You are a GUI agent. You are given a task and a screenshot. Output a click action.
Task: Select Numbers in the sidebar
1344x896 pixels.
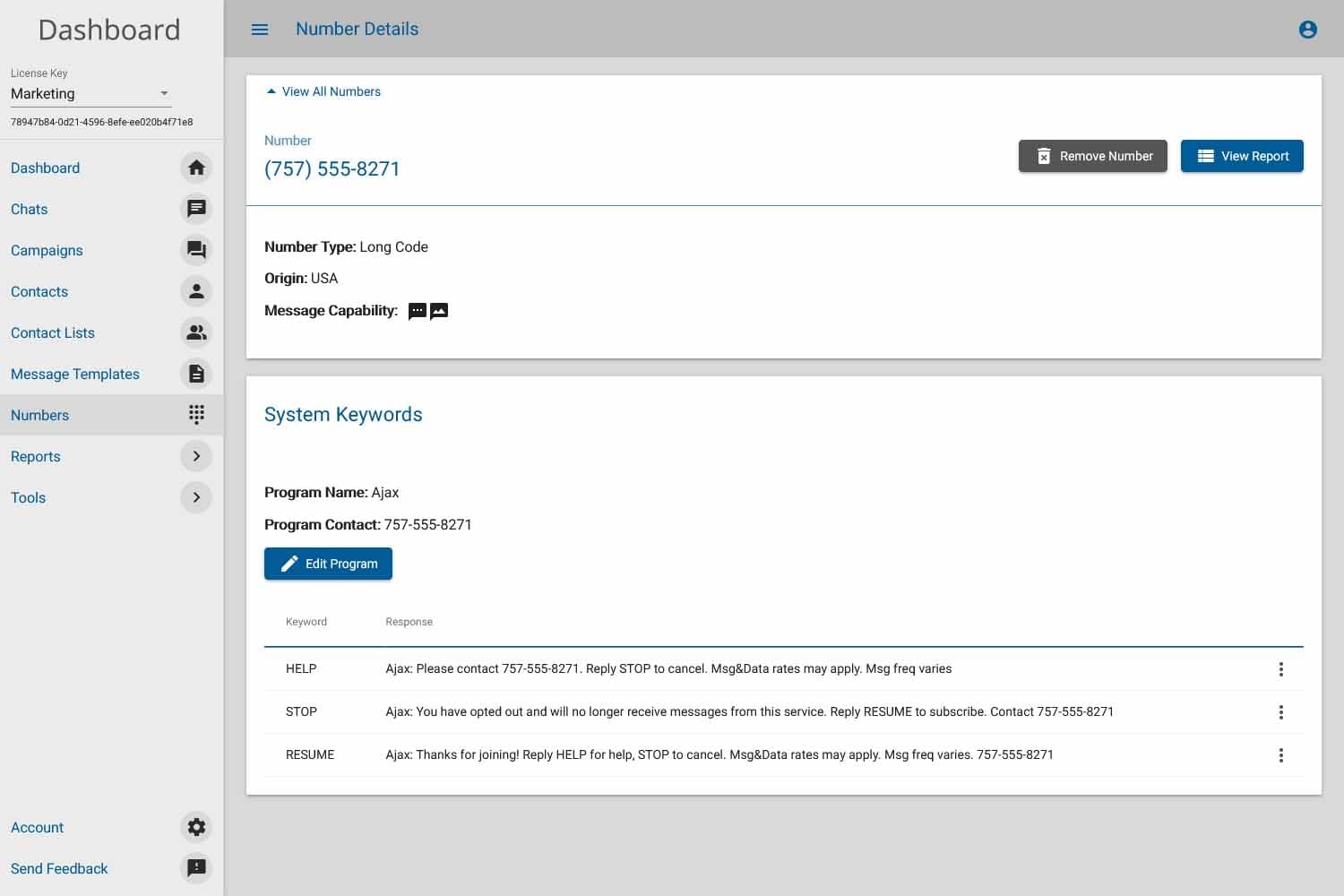pyautogui.click(x=40, y=415)
